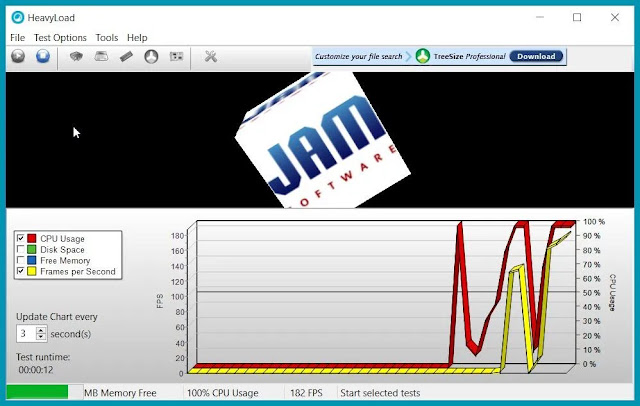Click the yellow Frames per Second swatch
The height and width of the screenshot is (406, 640).
tap(31, 271)
